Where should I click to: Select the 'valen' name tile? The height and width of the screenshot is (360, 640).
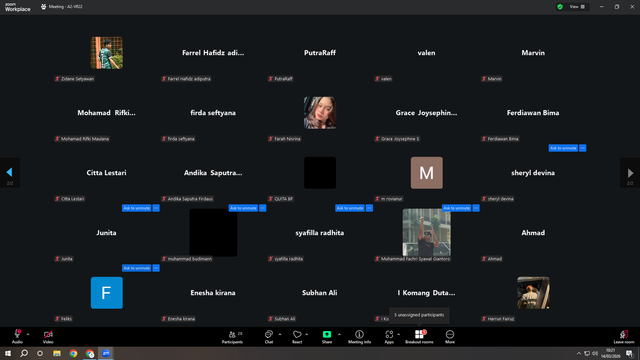[426, 53]
